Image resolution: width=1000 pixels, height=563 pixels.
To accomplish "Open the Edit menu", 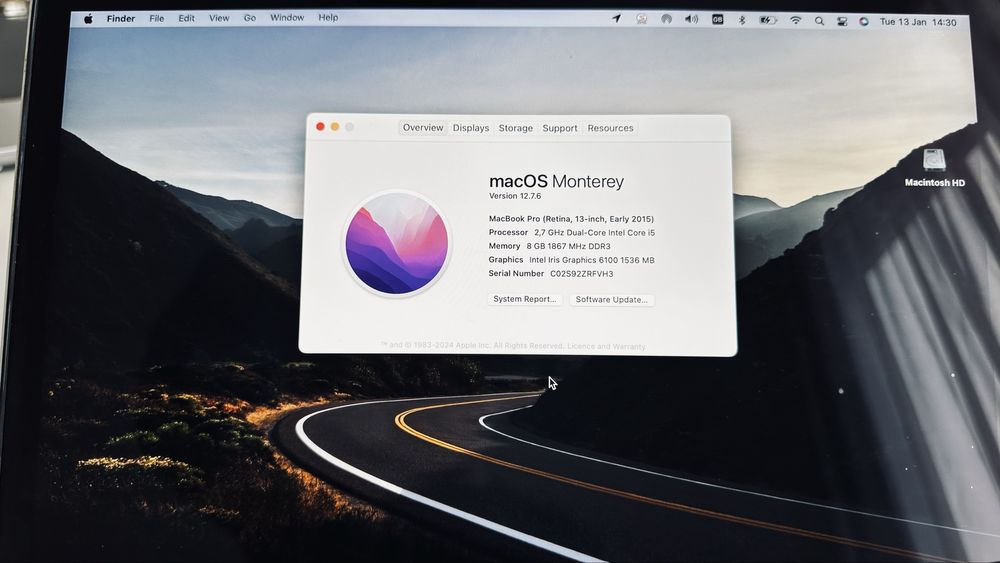I will click(186, 18).
